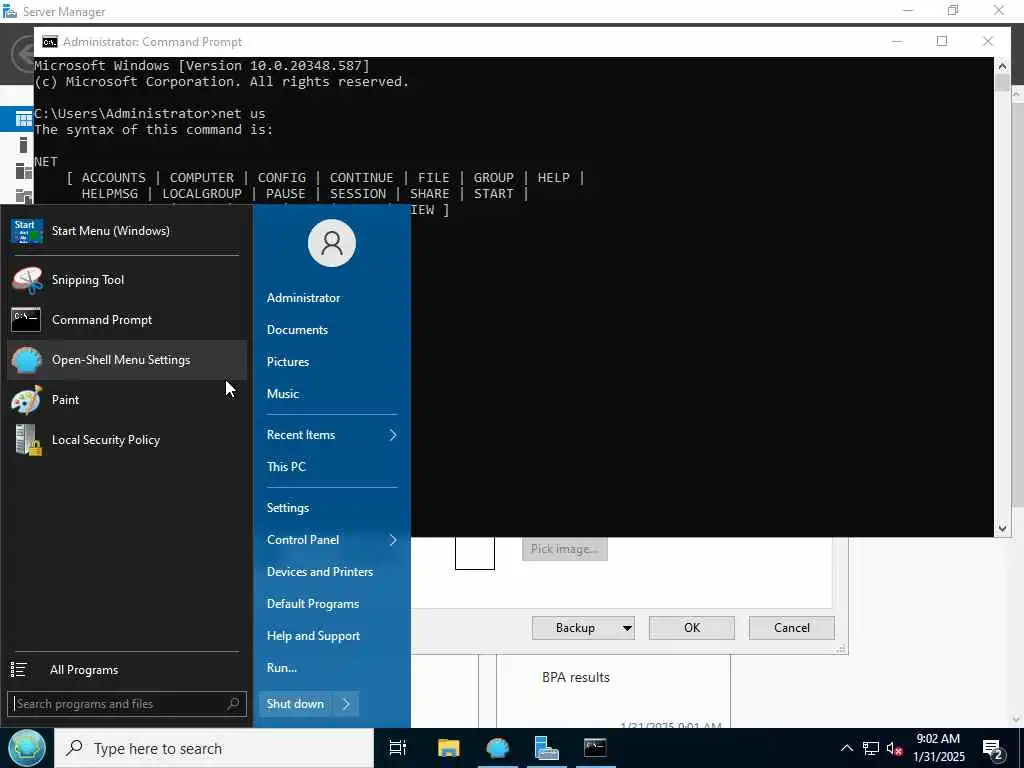Open Task View on taskbar
The height and width of the screenshot is (768, 1024).
(397, 748)
